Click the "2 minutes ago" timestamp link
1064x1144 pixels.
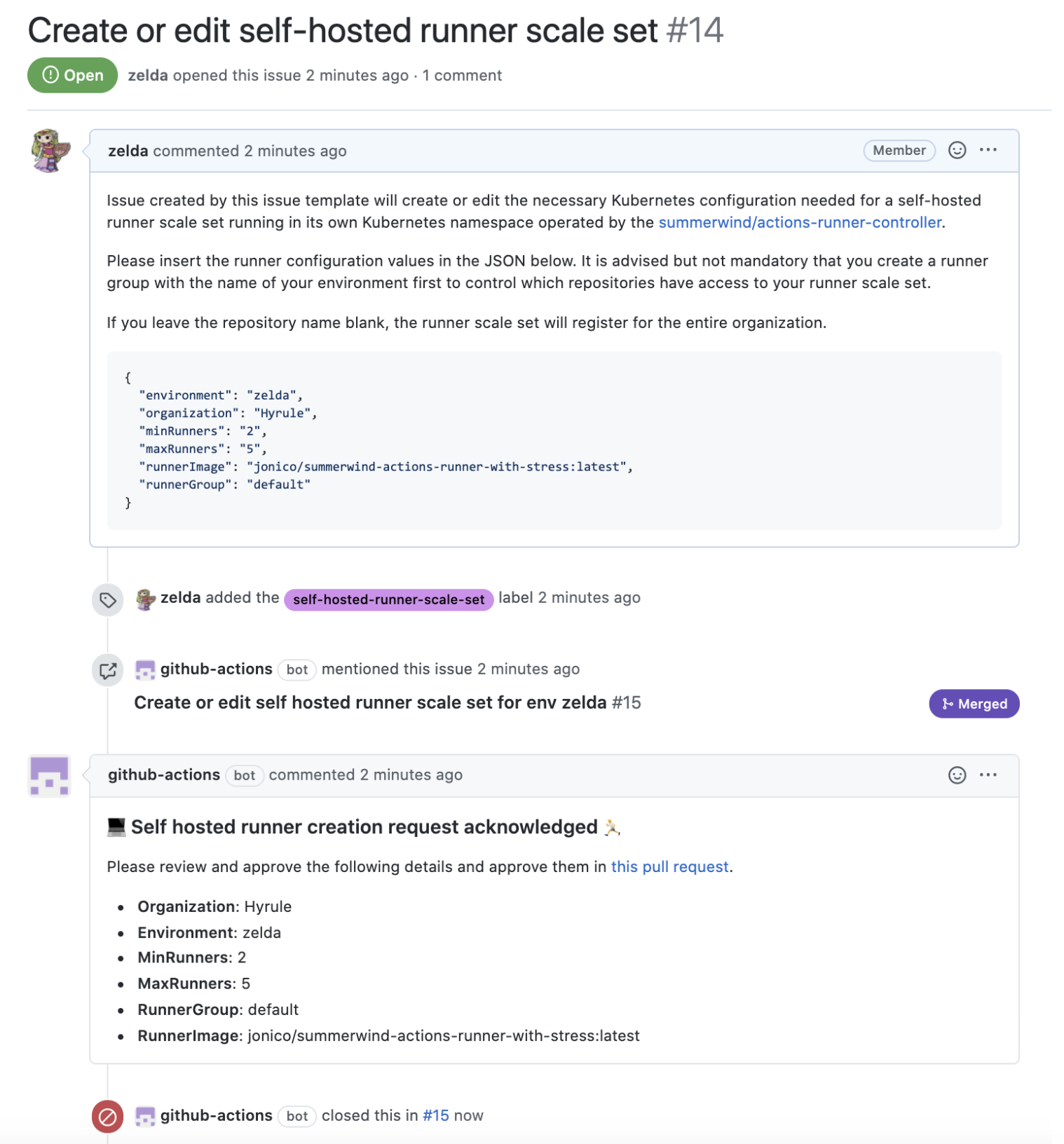295,151
